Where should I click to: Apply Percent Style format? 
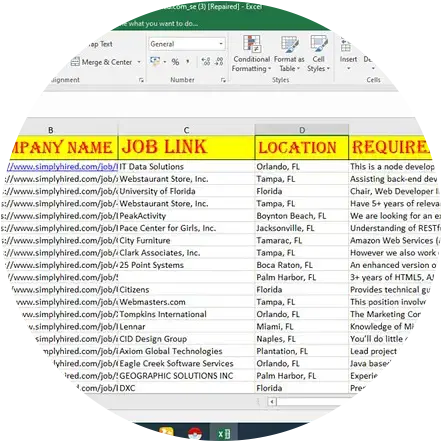[x=175, y=62]
